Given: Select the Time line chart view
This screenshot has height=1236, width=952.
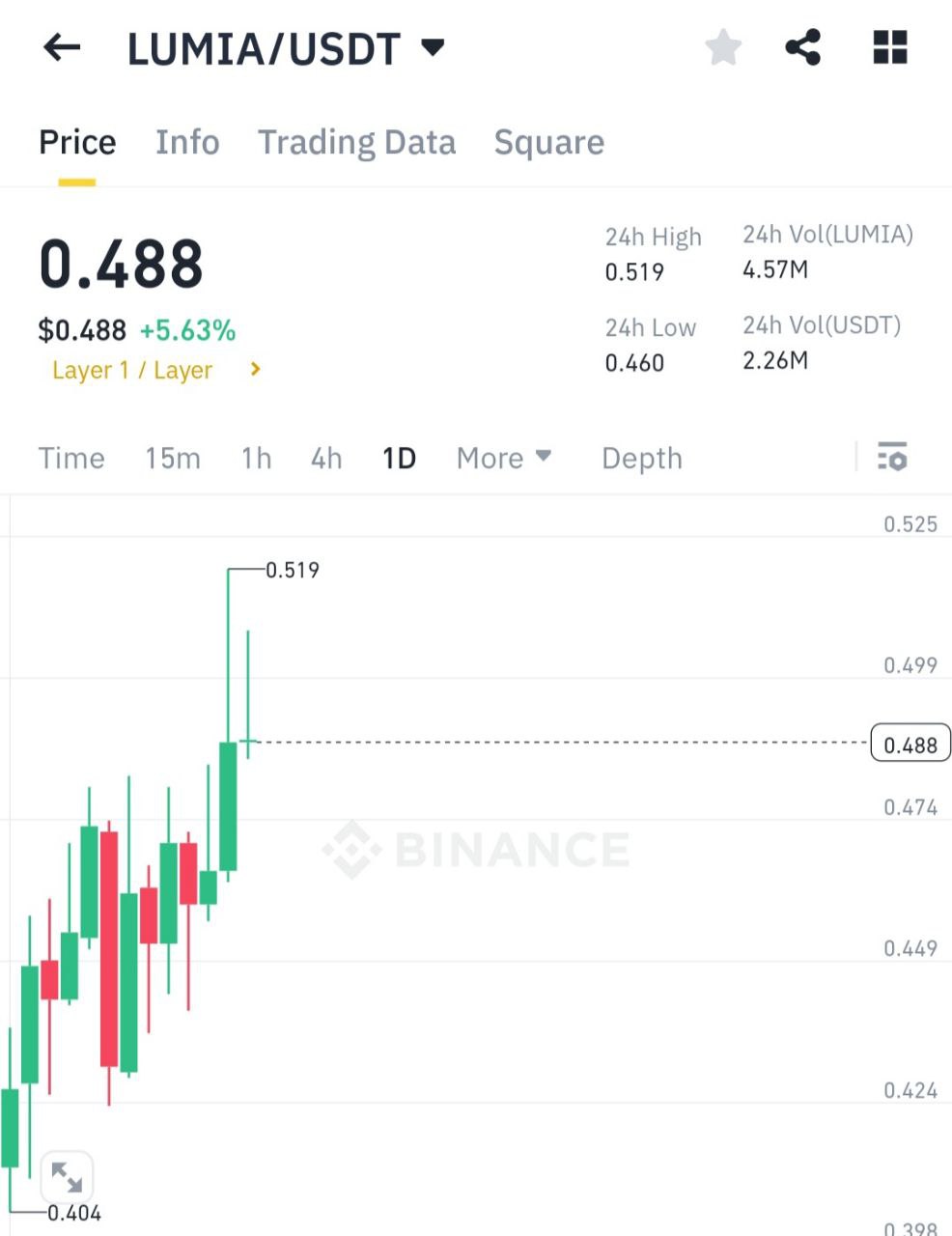Looking at the screenshot, I should pos(71,458).
